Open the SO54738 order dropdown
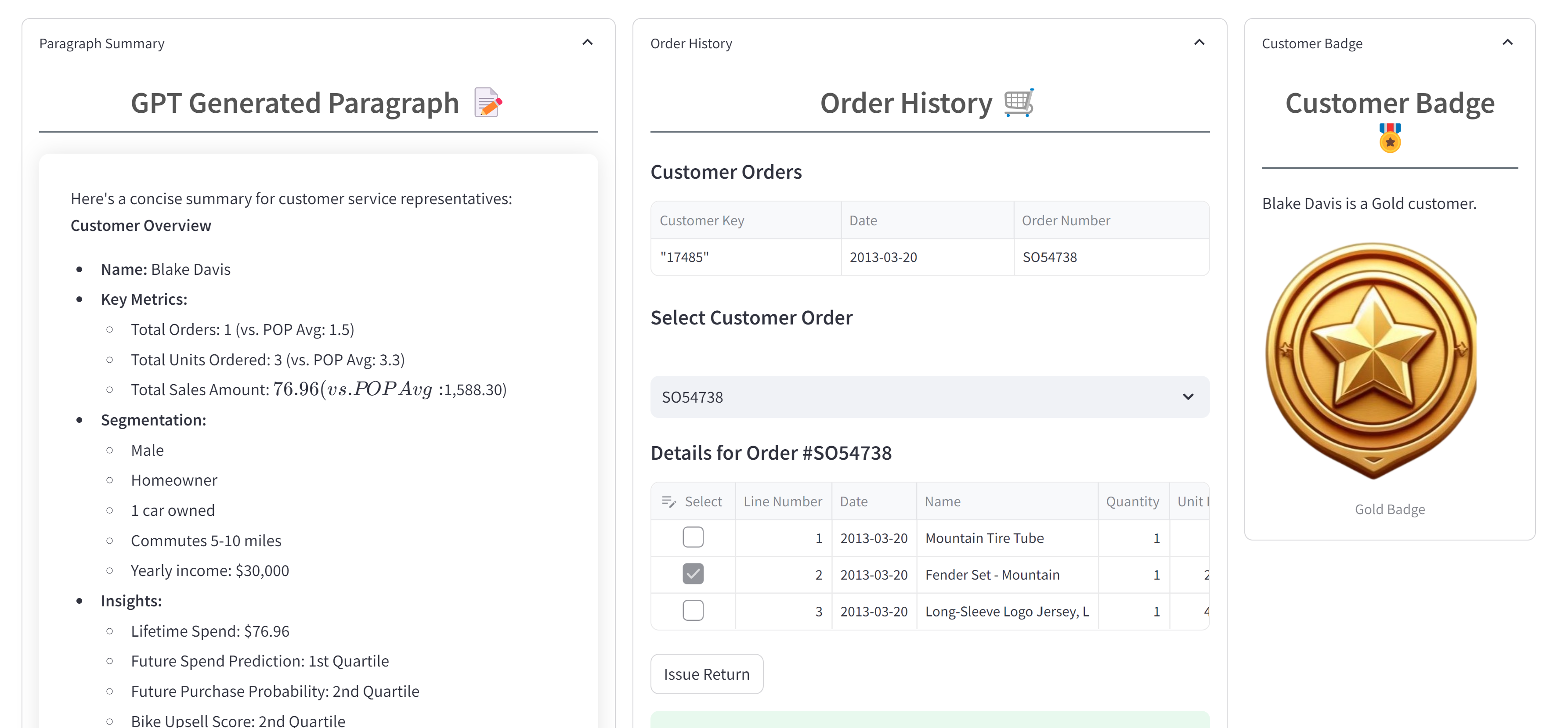1568x728 pixels. pyautogui.click(x=929, y=397)
